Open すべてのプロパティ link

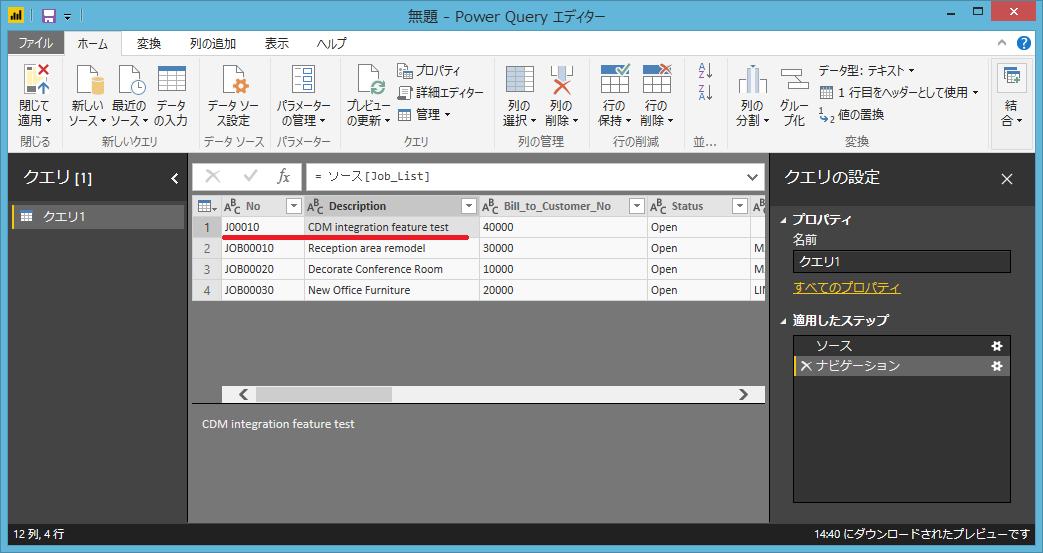[x=847, y=287]
